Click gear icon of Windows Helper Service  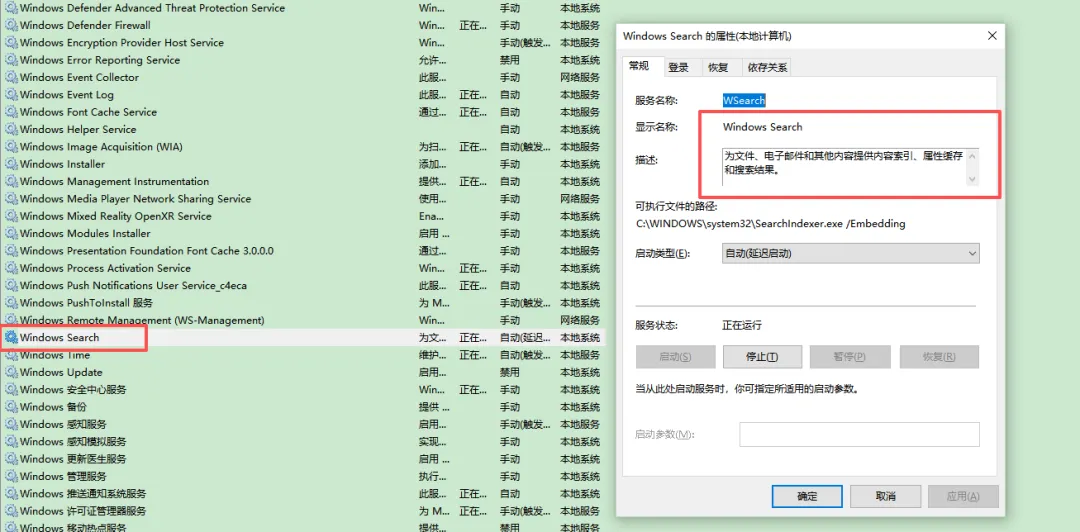tap(12, 129)
